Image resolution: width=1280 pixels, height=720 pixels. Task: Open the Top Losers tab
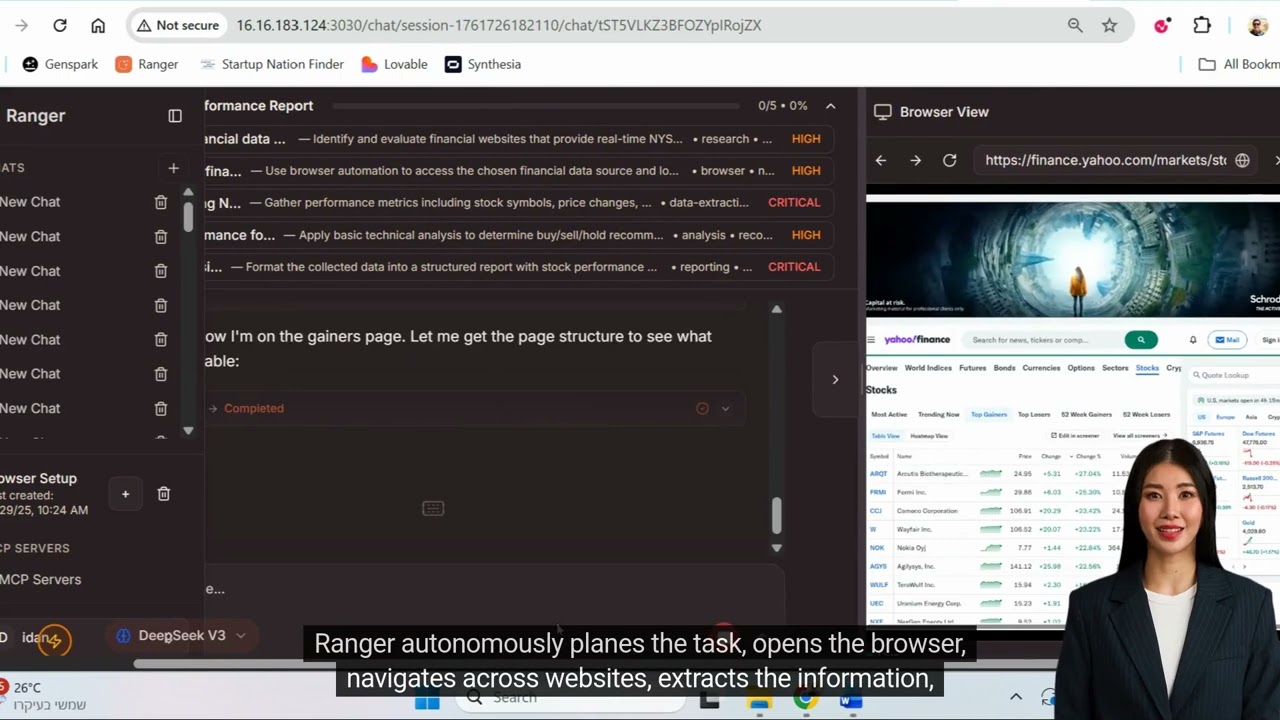1034,414
